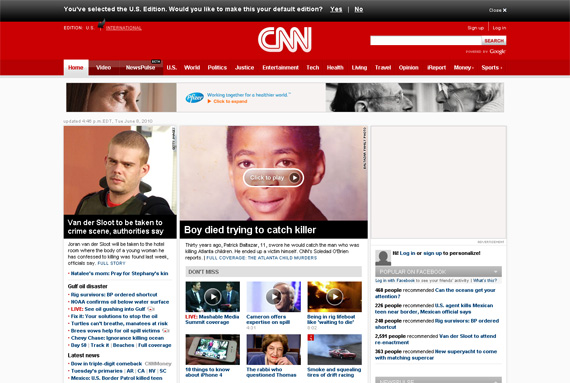The width and height of the screenshot is (570, 383).
Task: Play the Cameron offers expertise on spill video
Action: [x=273, y=297]
